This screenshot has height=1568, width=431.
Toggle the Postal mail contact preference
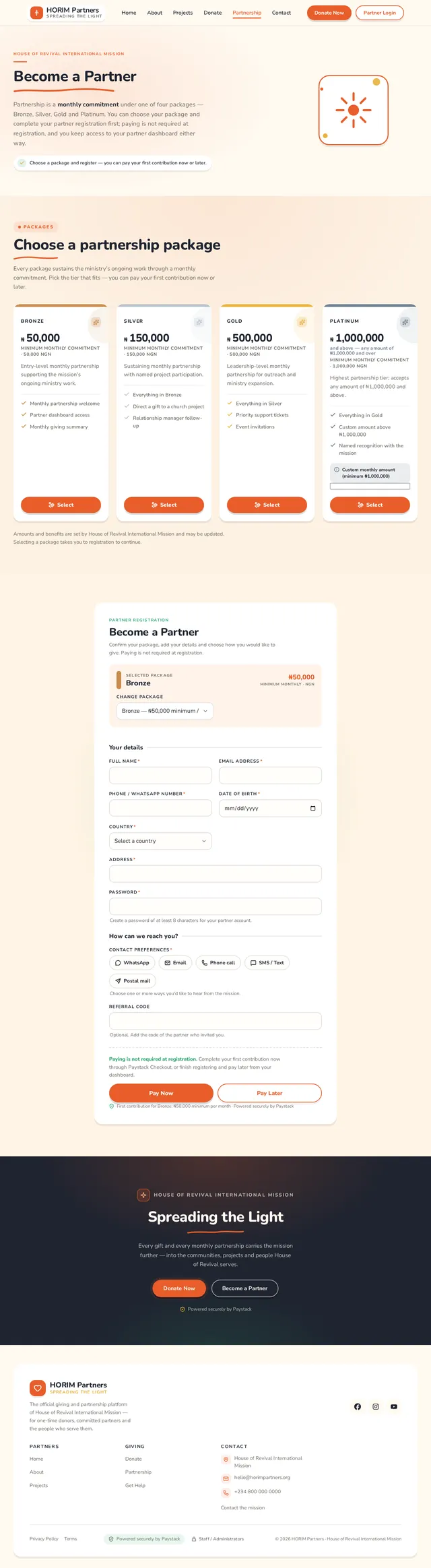tap(133, 981)
